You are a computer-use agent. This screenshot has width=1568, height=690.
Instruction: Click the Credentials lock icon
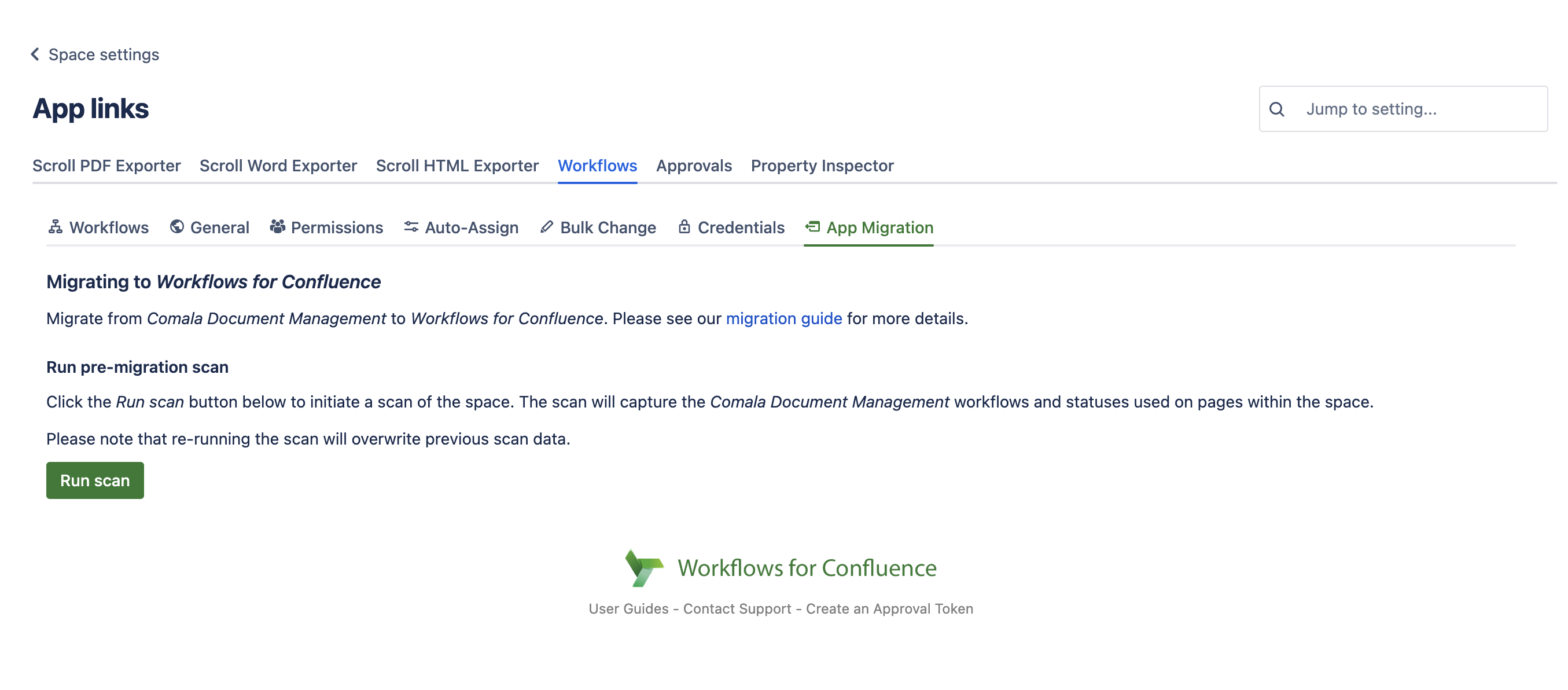tap(684, 226)
